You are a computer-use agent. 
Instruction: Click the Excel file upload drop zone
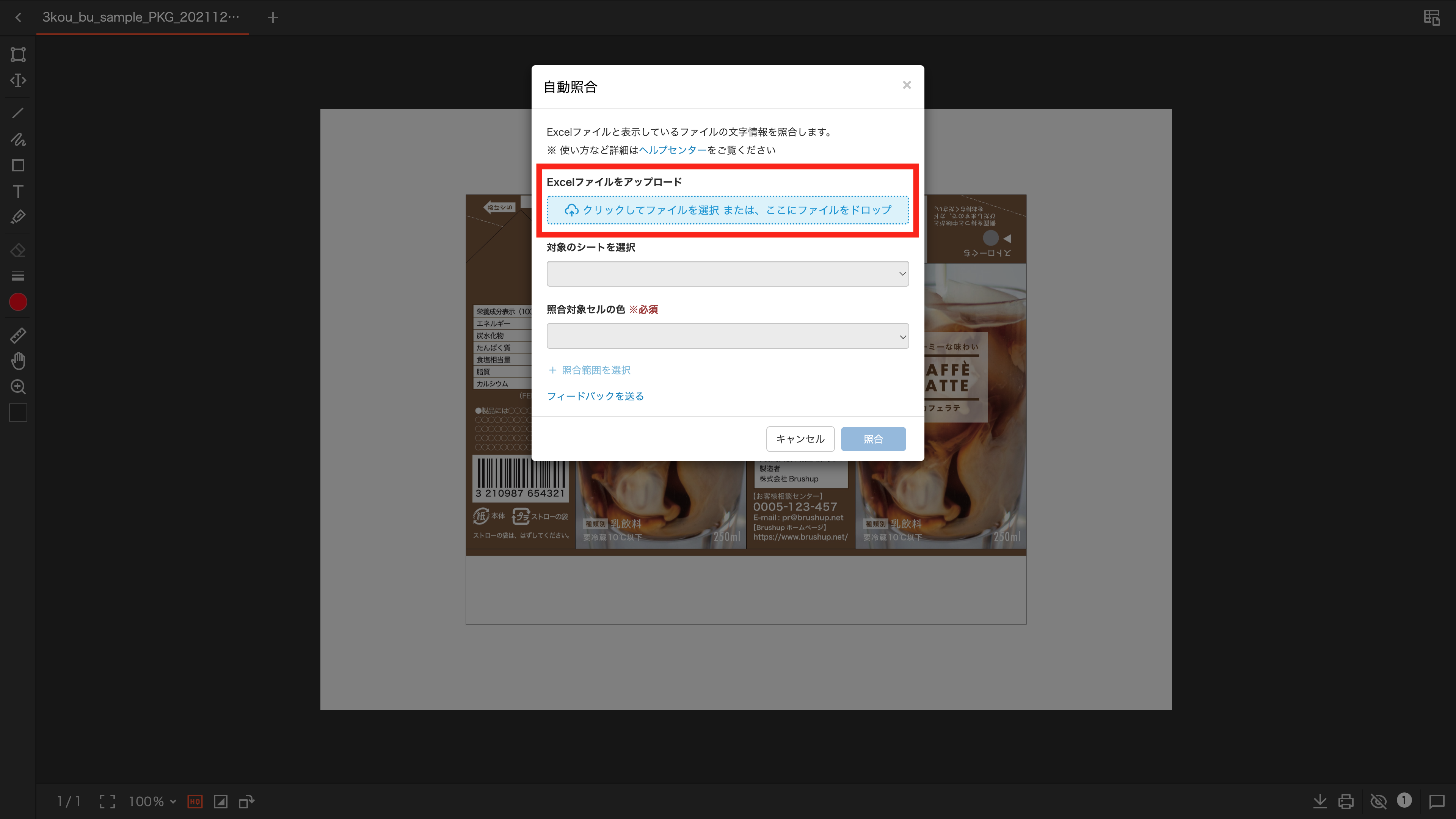coord(728,210)
